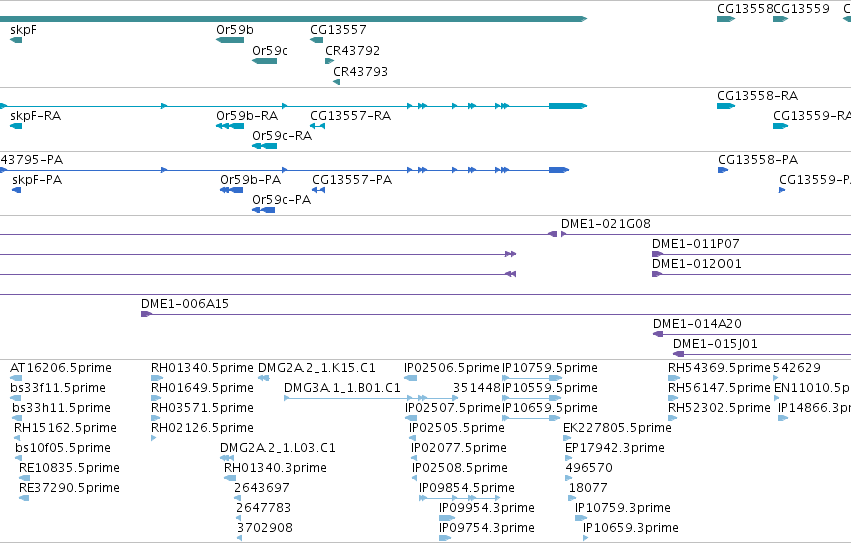Pick the CG13557 gene feature
851x543 pixels.
[317, 40]
